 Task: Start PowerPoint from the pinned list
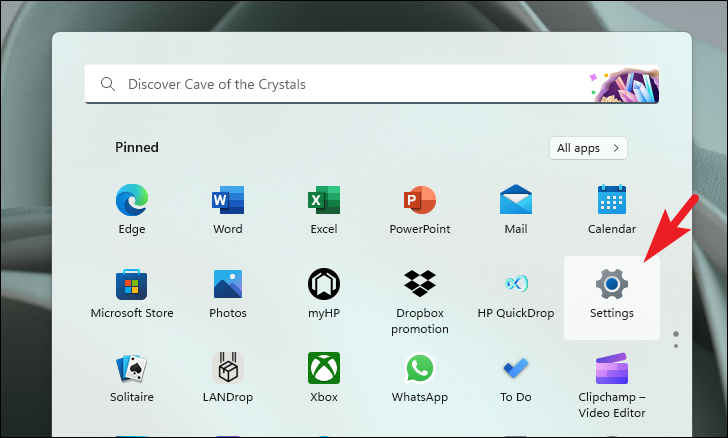[420, 200]
